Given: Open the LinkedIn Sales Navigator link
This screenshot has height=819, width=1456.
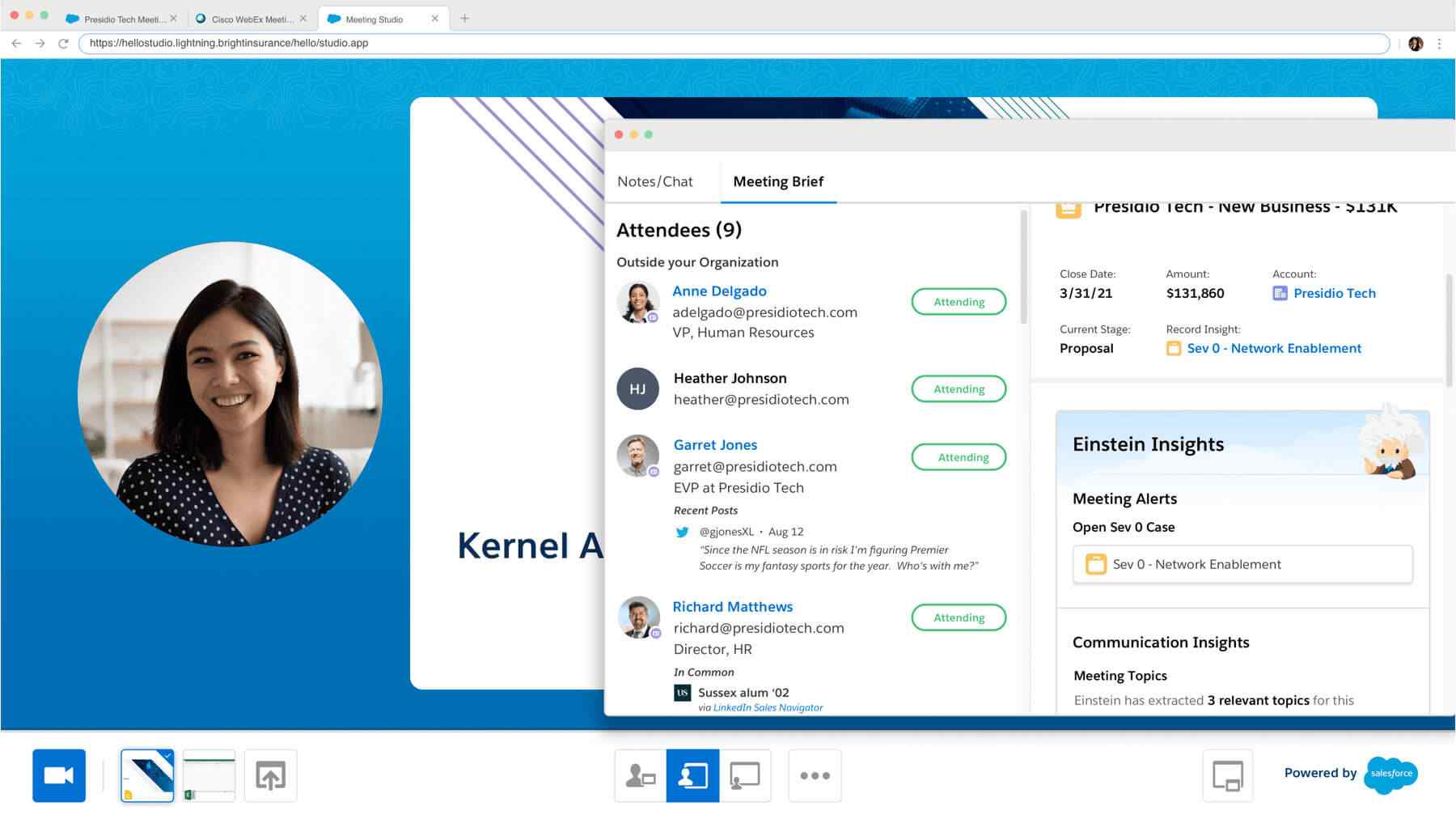Looking at the screenshot, I should coord(768,707).
